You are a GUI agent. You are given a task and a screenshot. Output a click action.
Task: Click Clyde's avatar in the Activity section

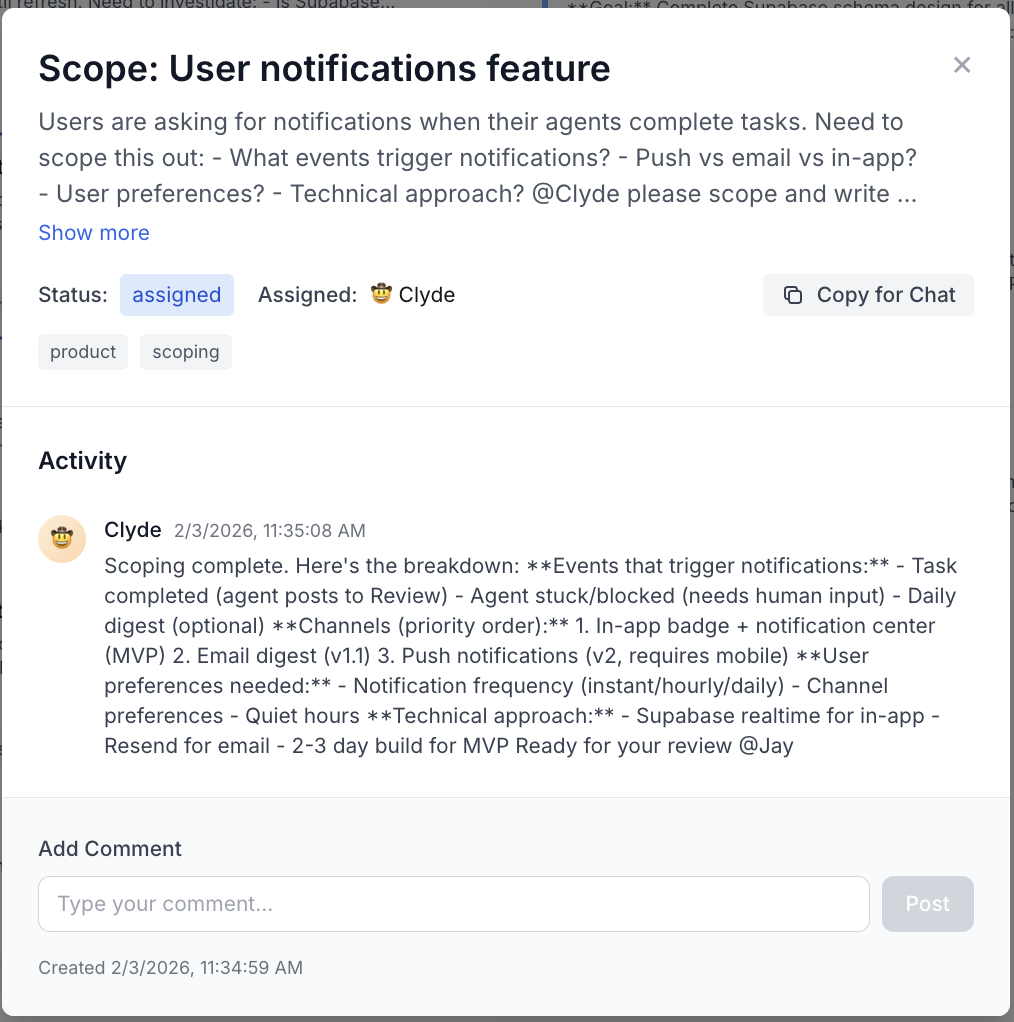62,540
